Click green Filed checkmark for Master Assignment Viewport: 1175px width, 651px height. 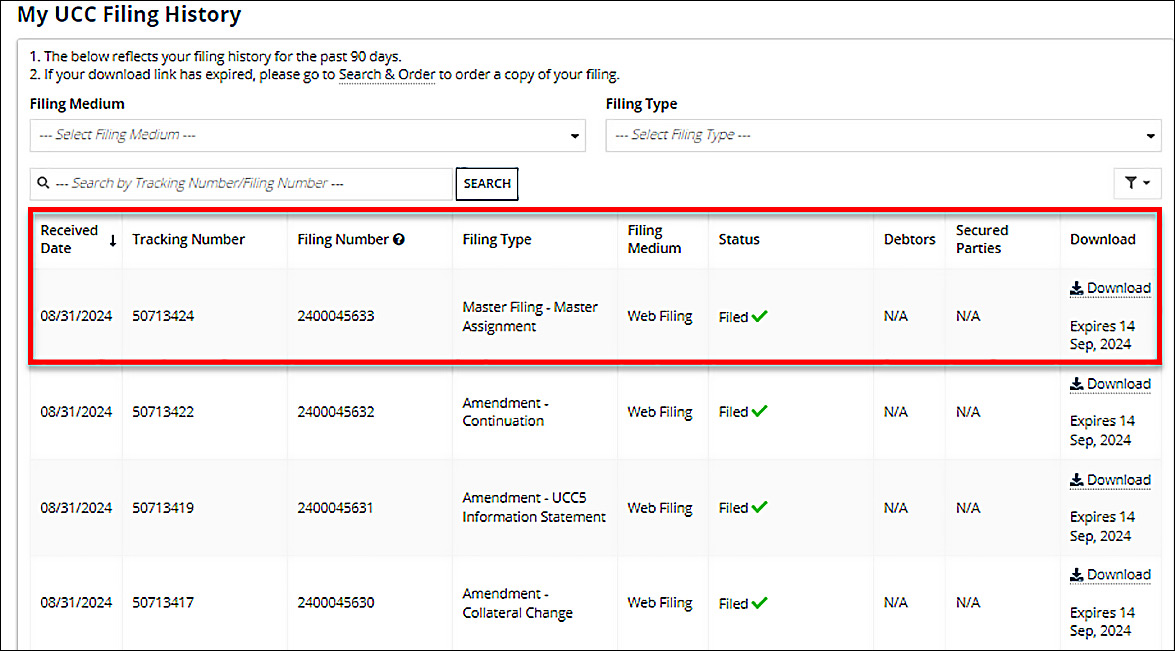pos(760,316)
